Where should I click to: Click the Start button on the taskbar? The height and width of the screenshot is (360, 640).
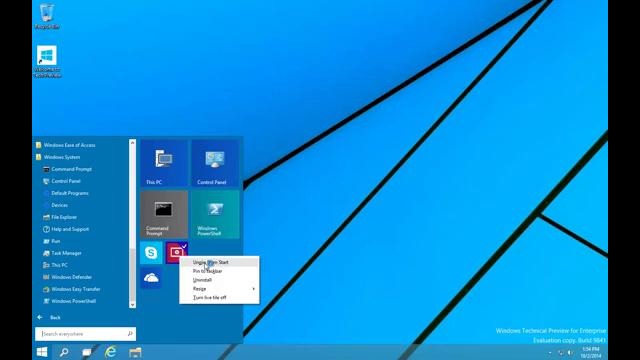42,352
